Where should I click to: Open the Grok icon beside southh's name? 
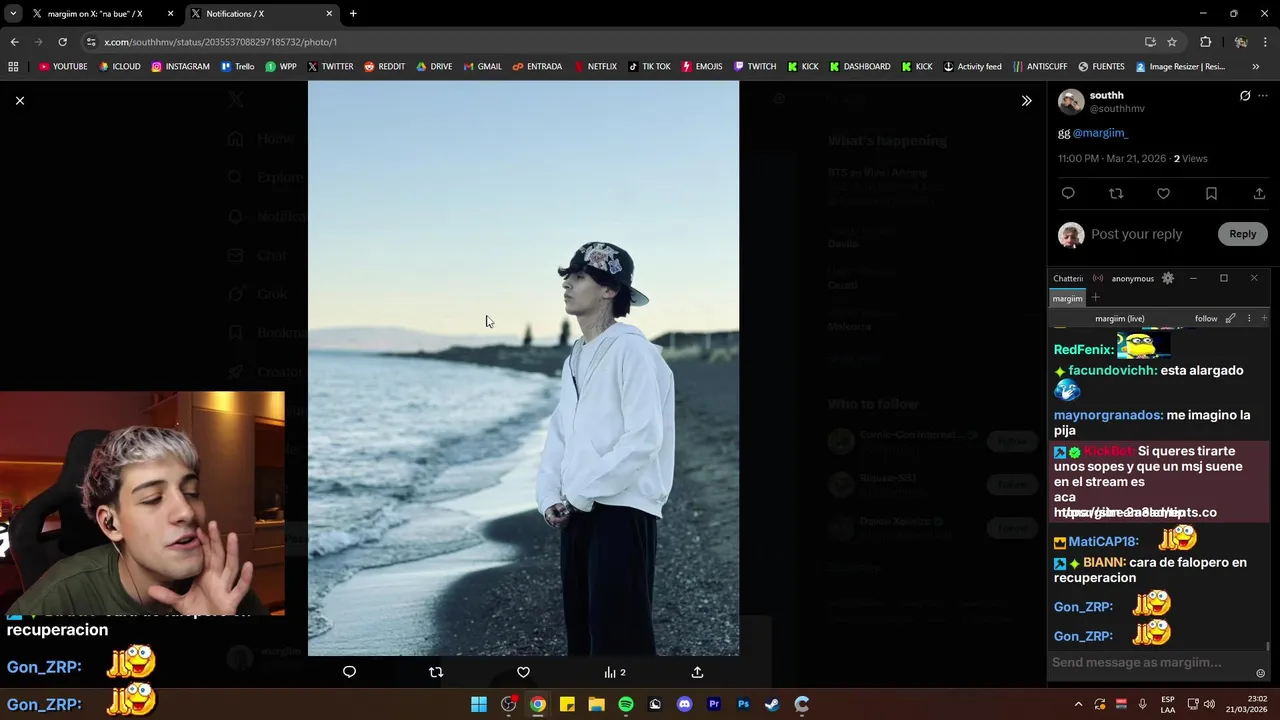click(1245, 96)
